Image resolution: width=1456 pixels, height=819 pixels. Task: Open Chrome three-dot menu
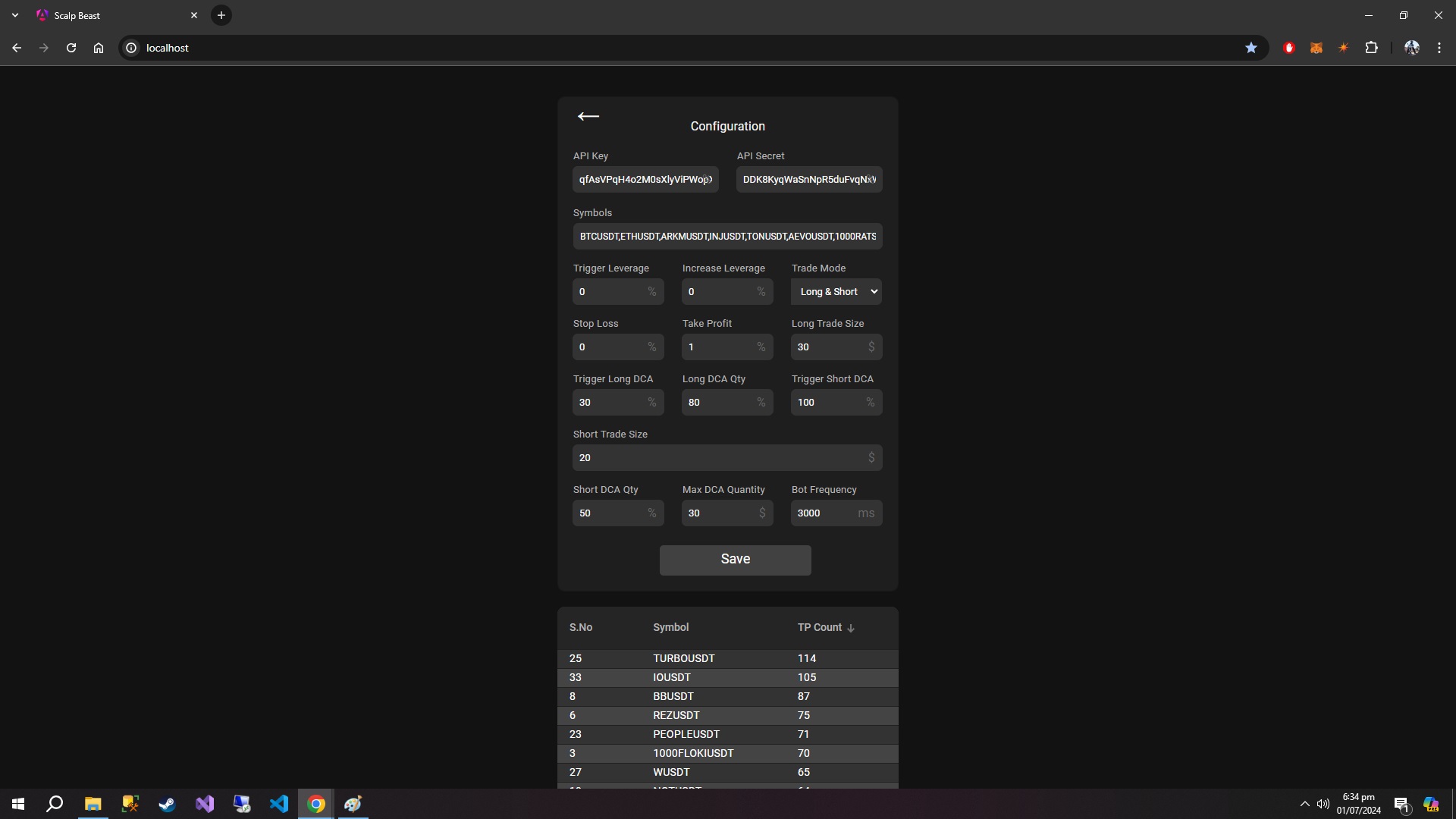pos(1439,48)
